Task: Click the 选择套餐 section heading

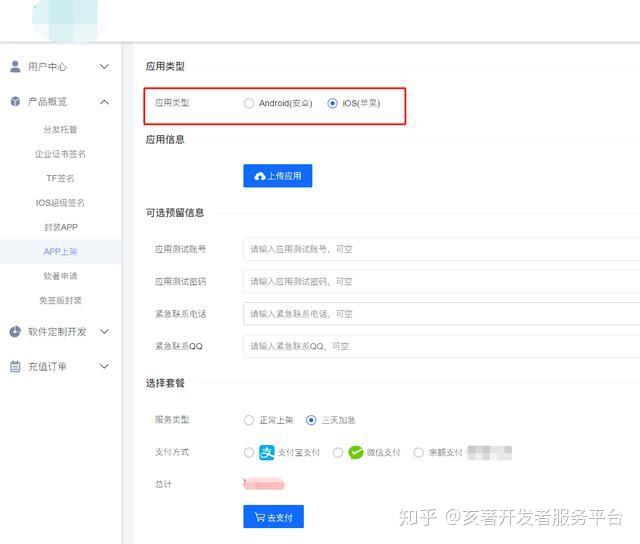Action: tap(165, 383)
